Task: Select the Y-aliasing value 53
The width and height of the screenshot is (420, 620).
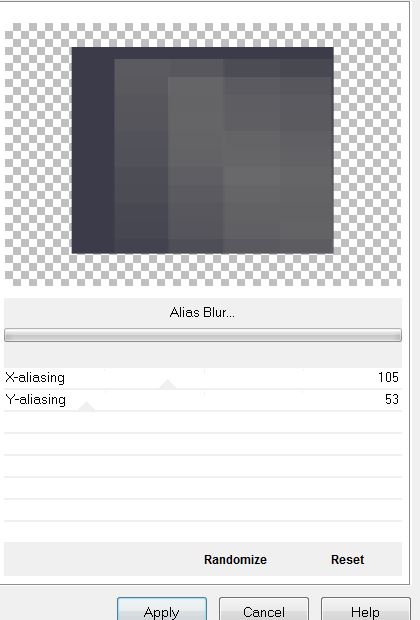Action: tap(392, 399)
